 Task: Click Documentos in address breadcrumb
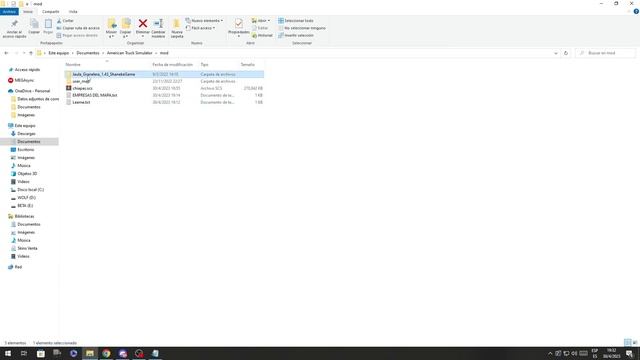(x=88, y=53)
